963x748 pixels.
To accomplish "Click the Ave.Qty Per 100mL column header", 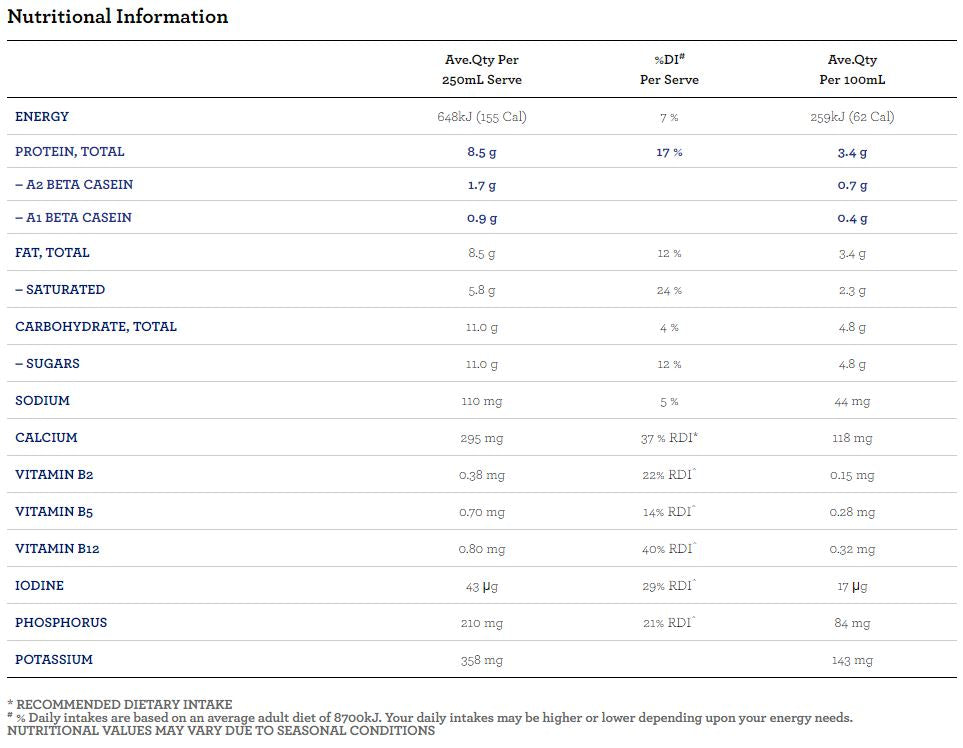I will tap(852, 70).
